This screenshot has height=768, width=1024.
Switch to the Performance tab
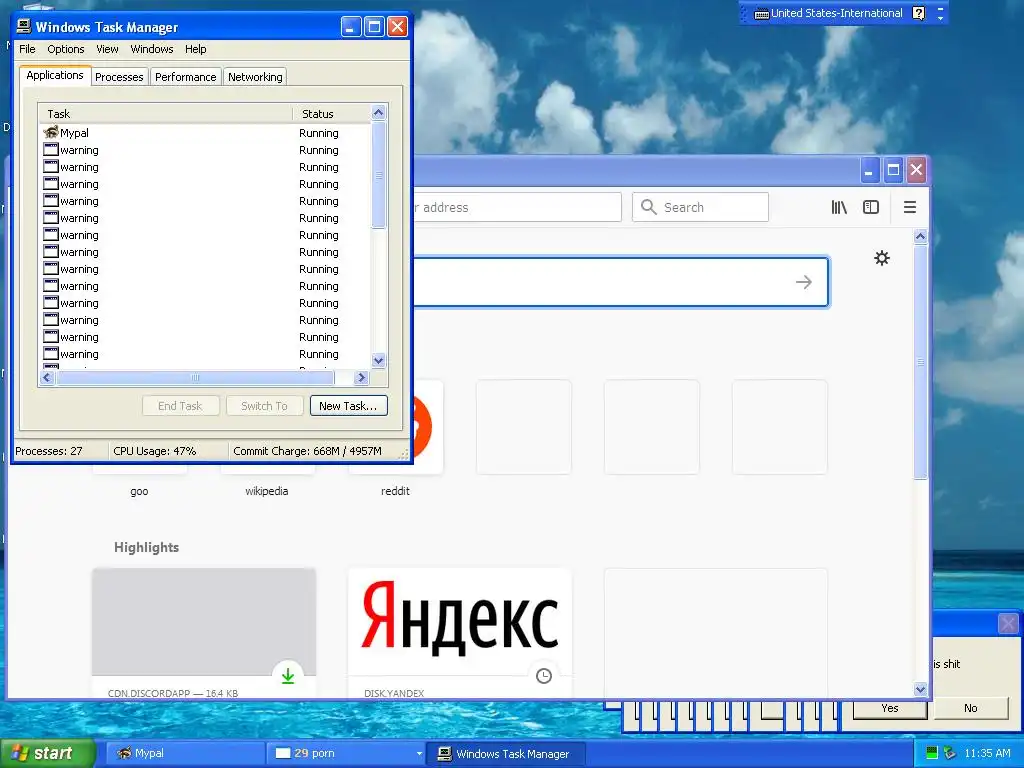tap(185, 77)
